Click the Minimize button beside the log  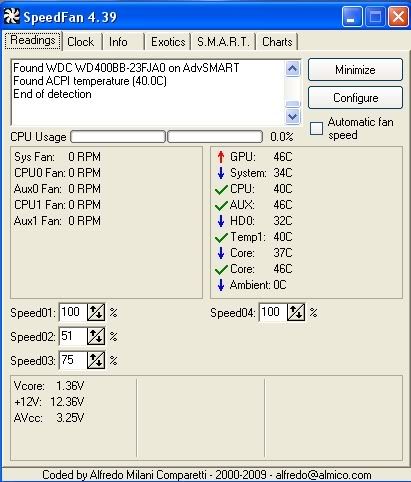355,70
